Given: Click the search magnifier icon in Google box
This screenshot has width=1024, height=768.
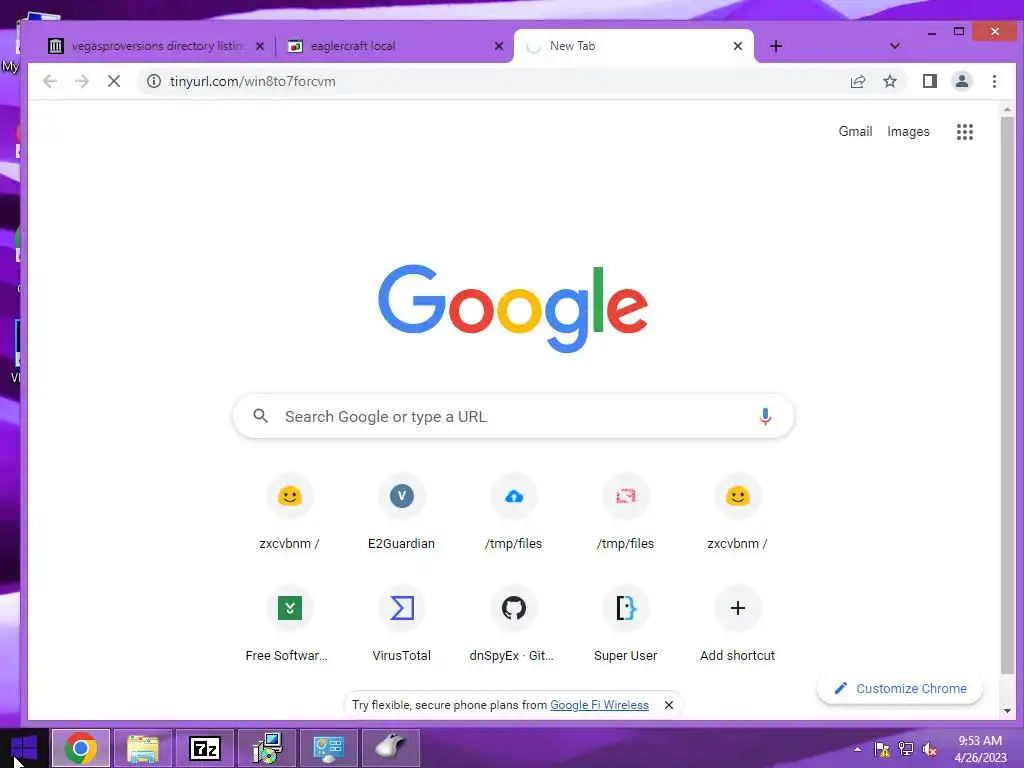Looking at the screenshot, I should point(261,416).
